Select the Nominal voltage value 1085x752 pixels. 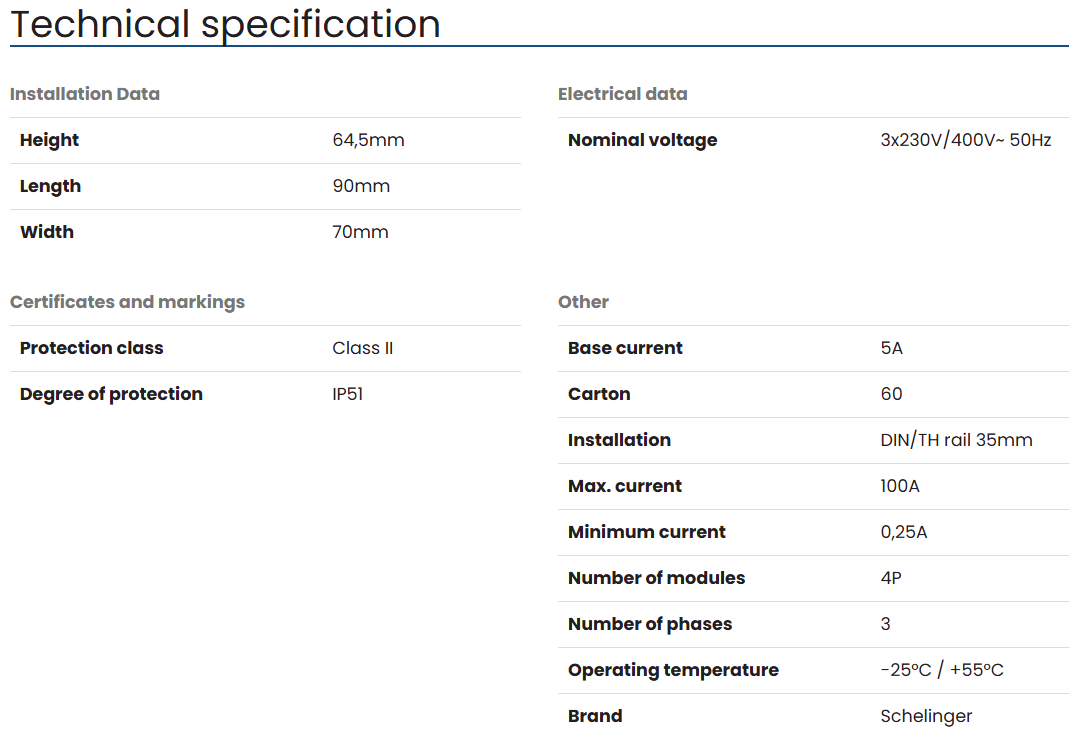coord(965,140)
